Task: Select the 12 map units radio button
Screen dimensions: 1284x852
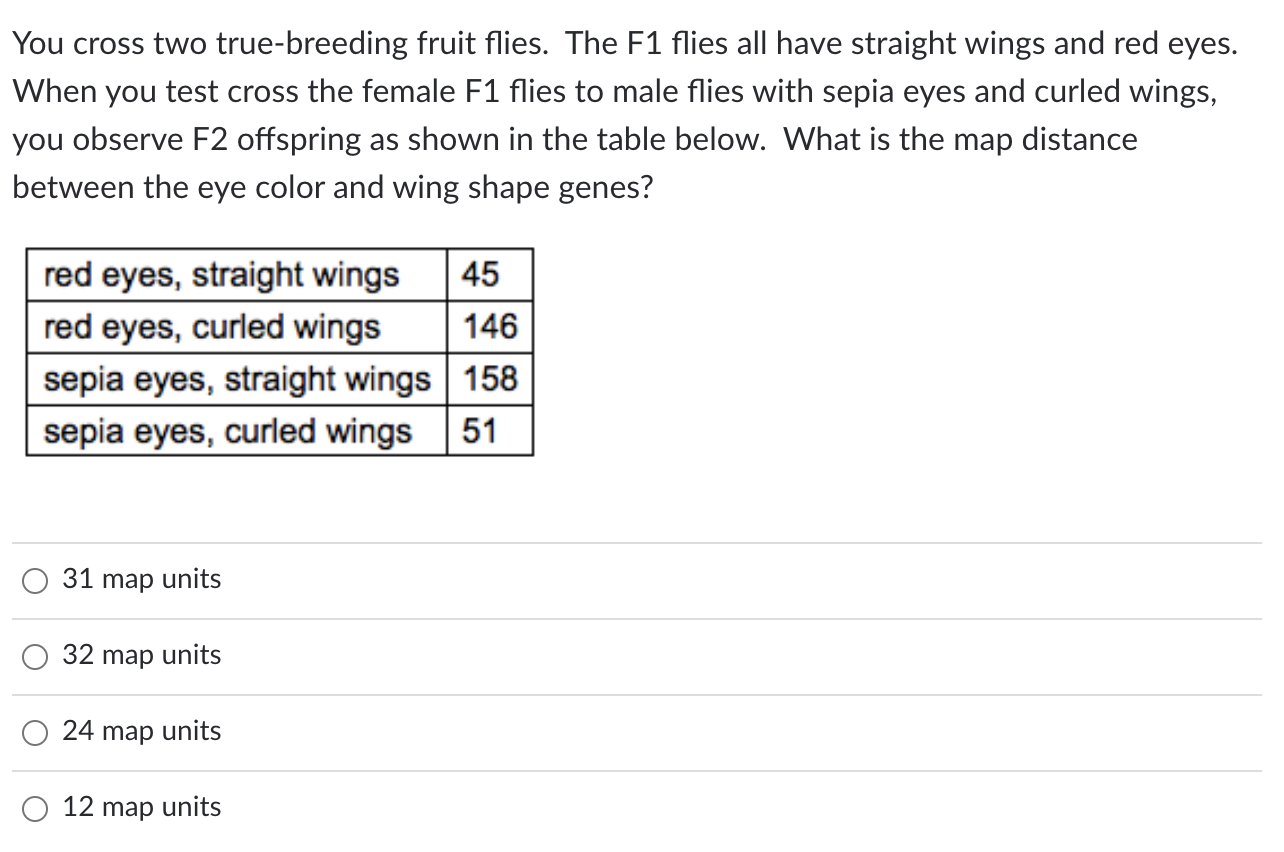Action: [35, 808]
